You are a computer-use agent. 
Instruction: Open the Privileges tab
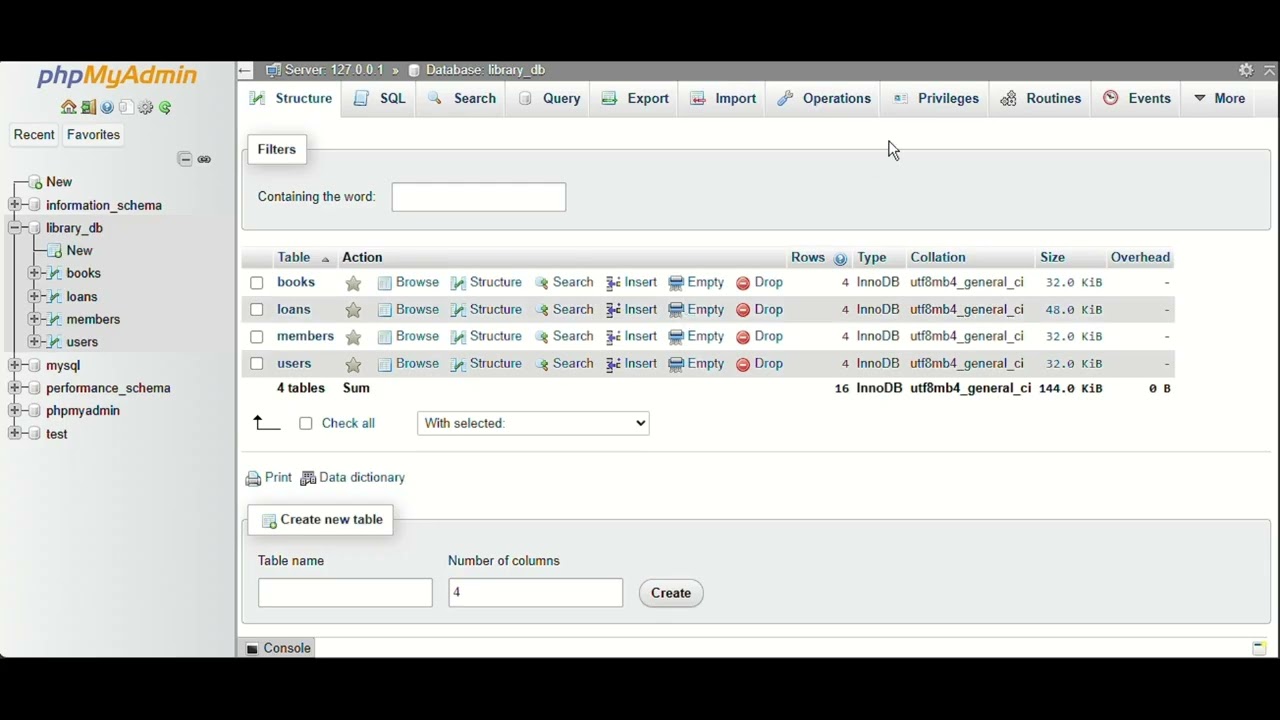936,98
